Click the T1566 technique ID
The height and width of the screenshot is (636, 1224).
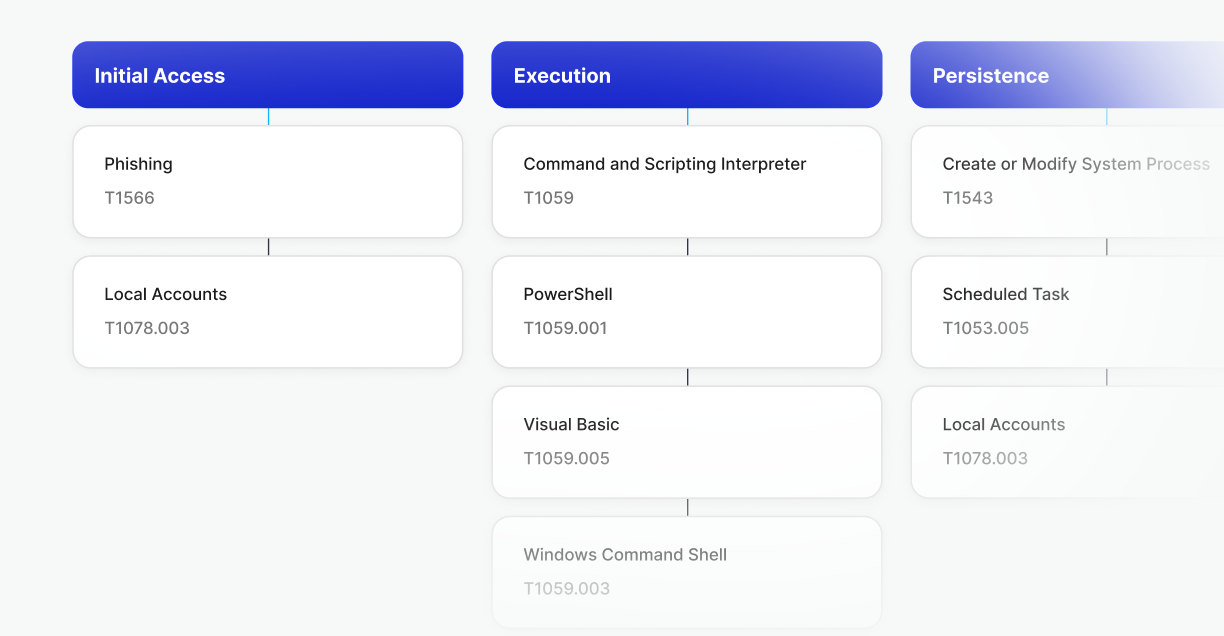pyautogui.click(x=129, y=198)
